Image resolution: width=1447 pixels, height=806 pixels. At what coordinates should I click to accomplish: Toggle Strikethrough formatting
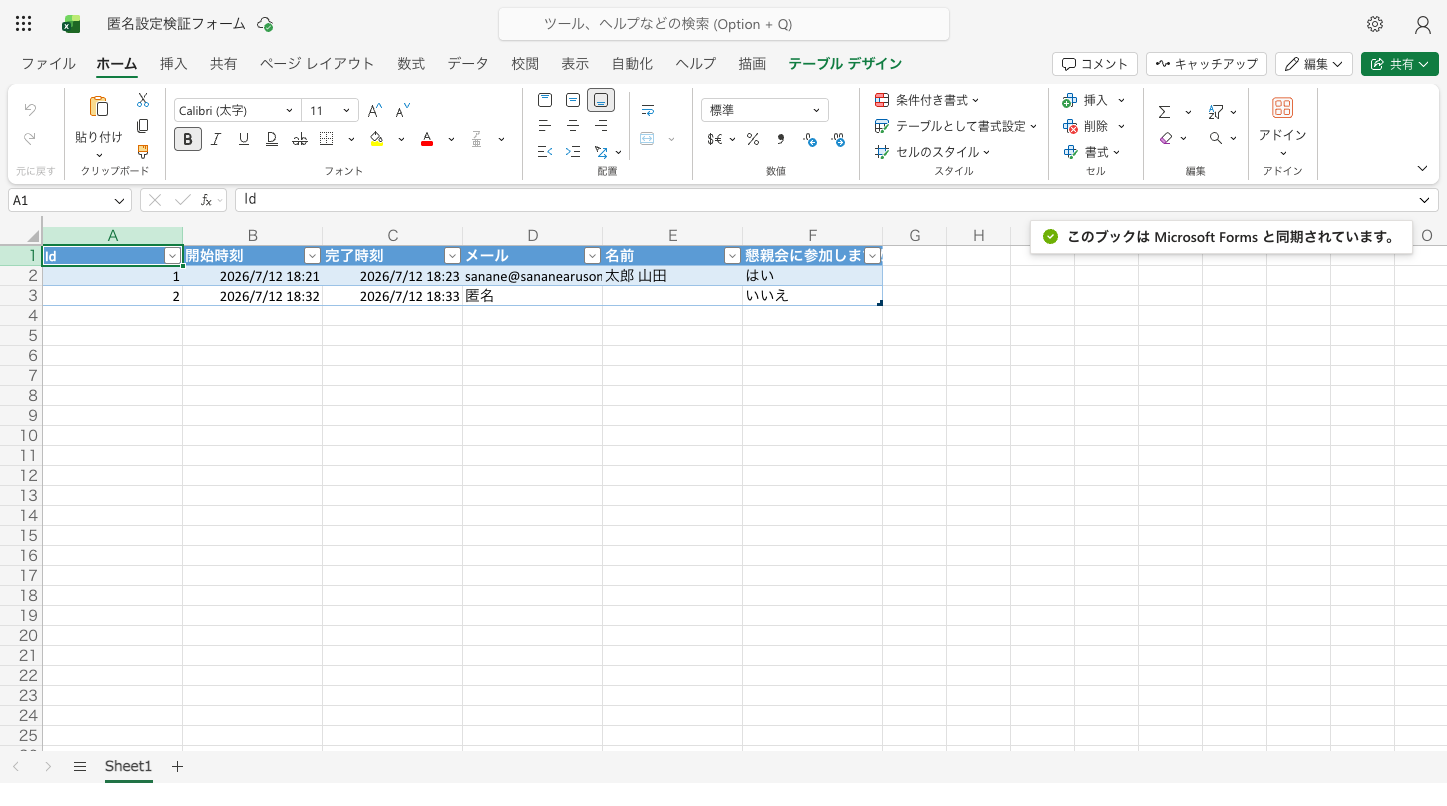click(x=300, y=139)
